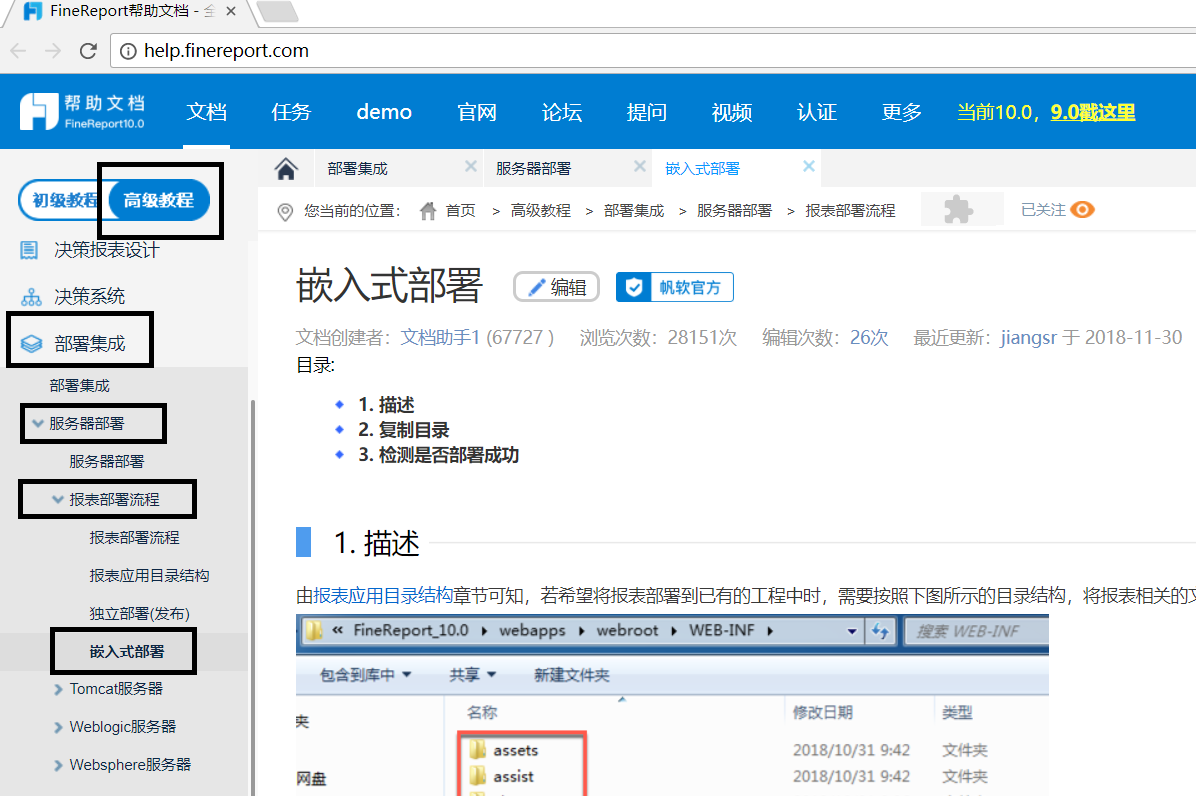Click the browser forward arrow

[53, 51]
